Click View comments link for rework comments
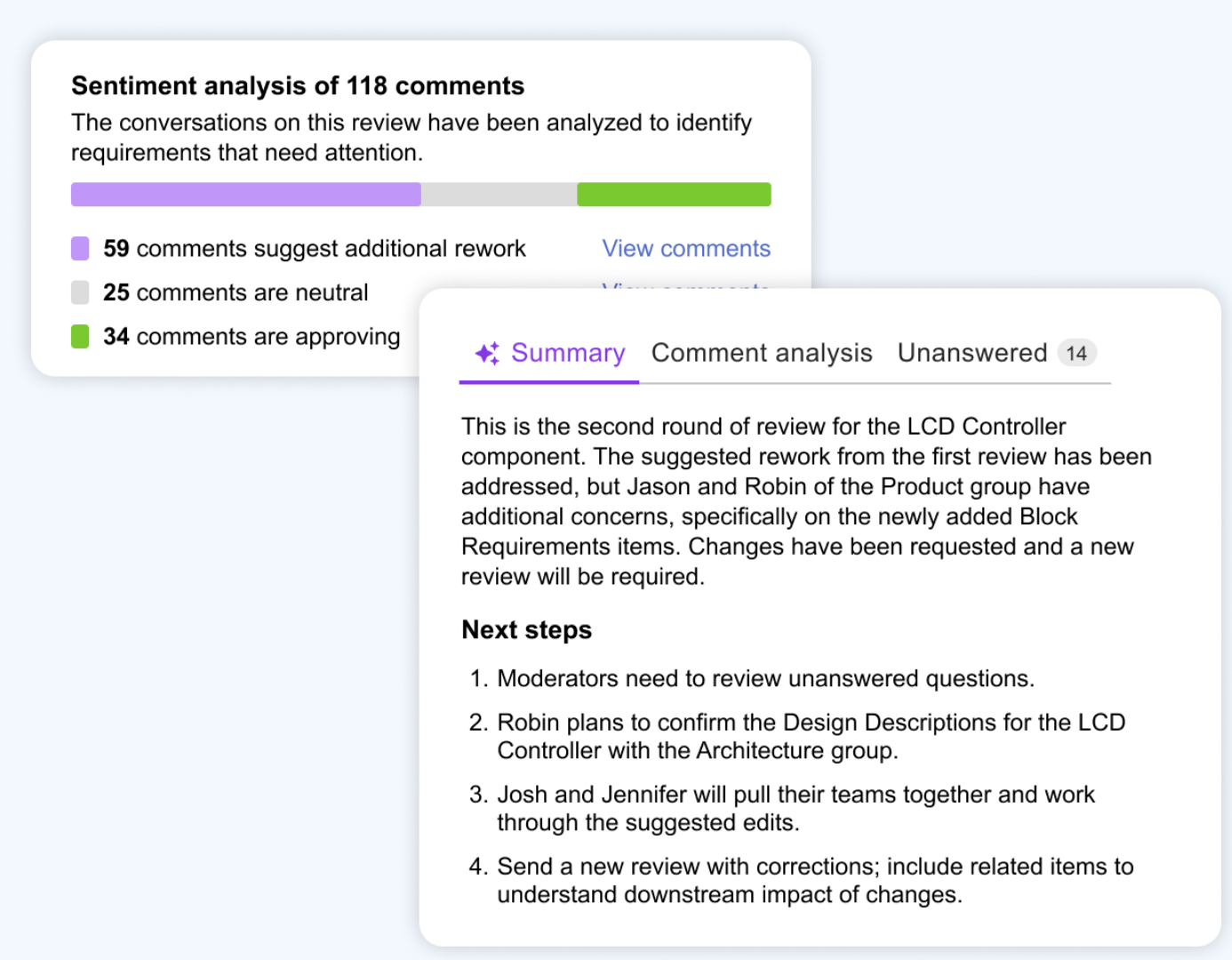Image resolution: width=1232 pixels, height=960 pixels. (x=685, y=249)
